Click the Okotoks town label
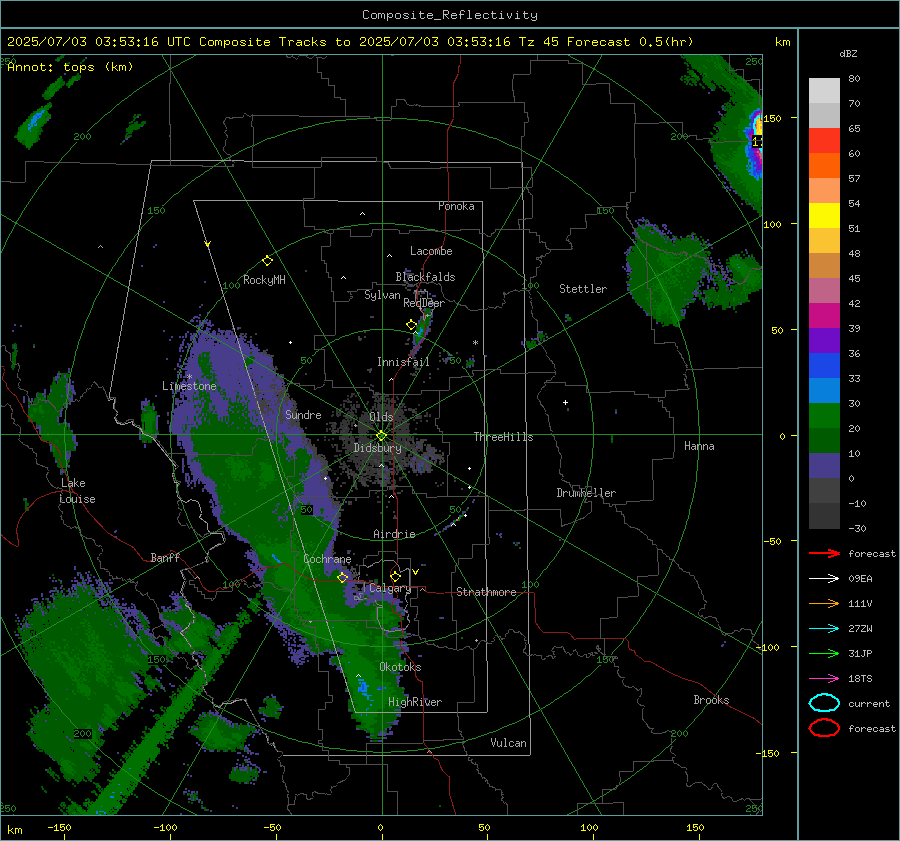900x841 pixels. tap(400, 667)
